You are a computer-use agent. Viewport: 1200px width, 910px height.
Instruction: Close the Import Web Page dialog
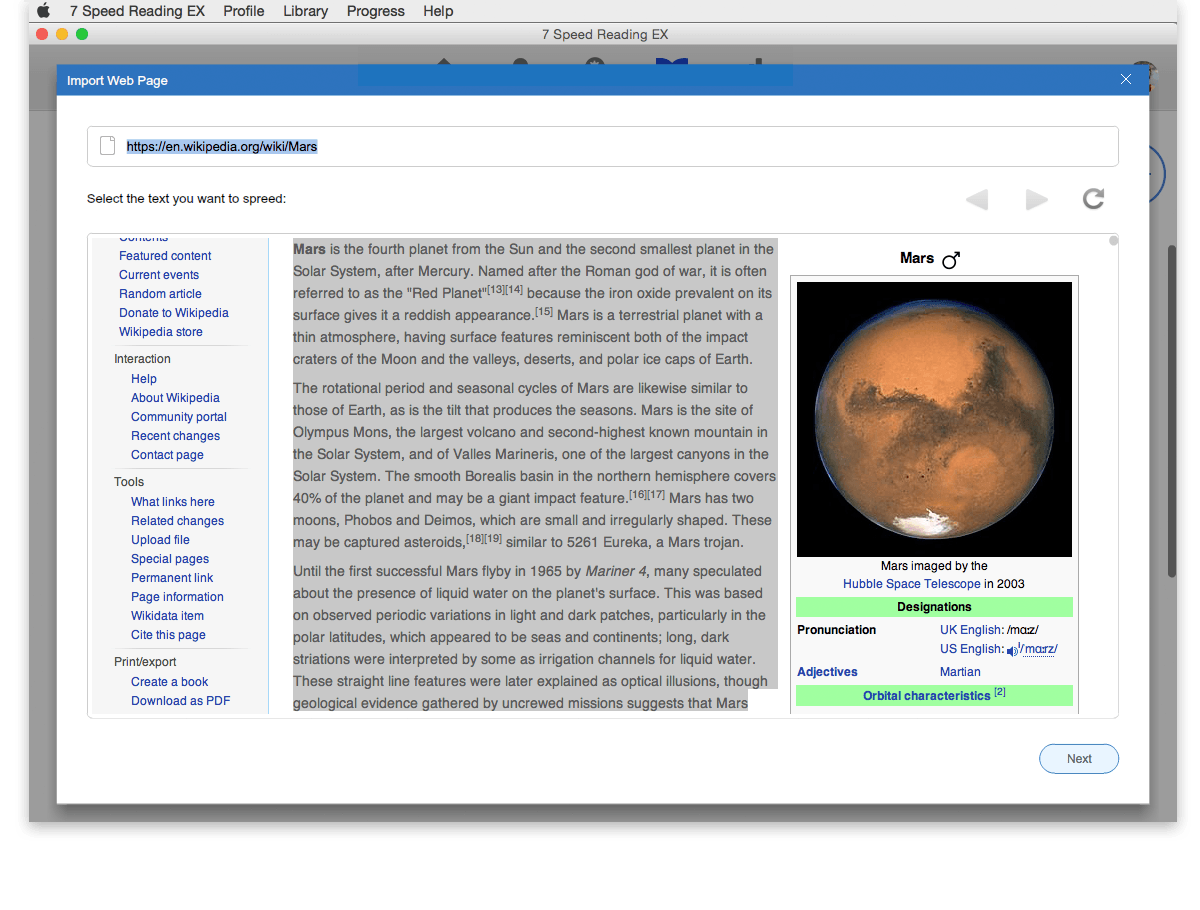(x=1126, y=80)
